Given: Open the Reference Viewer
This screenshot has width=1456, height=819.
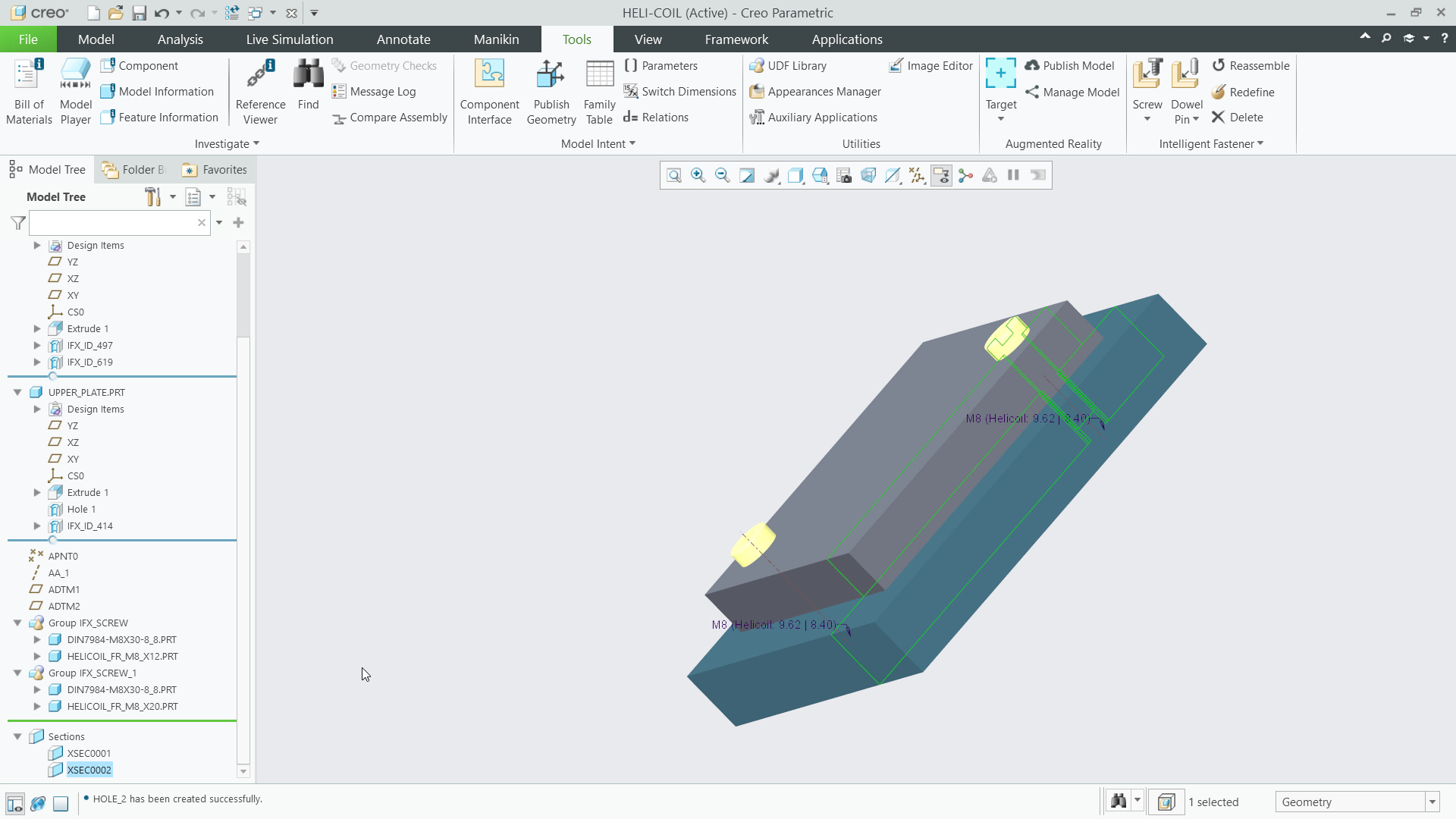Looking at the screenshot, I should click(x=260, y=92).
